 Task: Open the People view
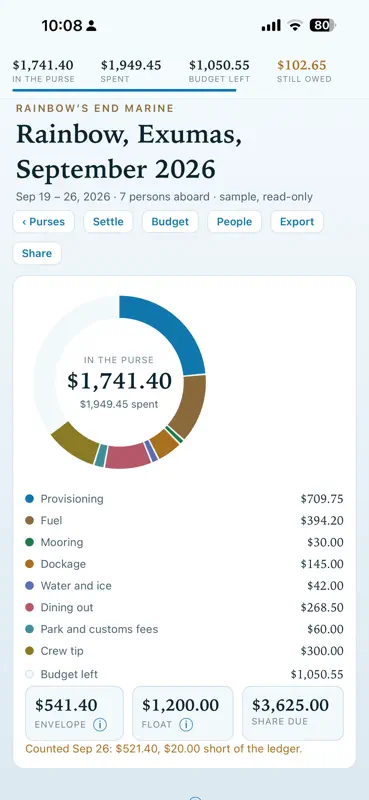pos(234,221)
